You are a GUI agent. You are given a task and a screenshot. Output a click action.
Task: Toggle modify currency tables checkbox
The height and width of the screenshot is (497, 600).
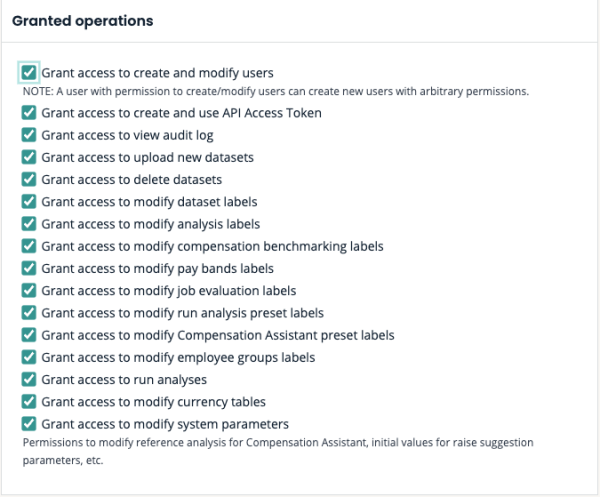click(x=29, y=401)
